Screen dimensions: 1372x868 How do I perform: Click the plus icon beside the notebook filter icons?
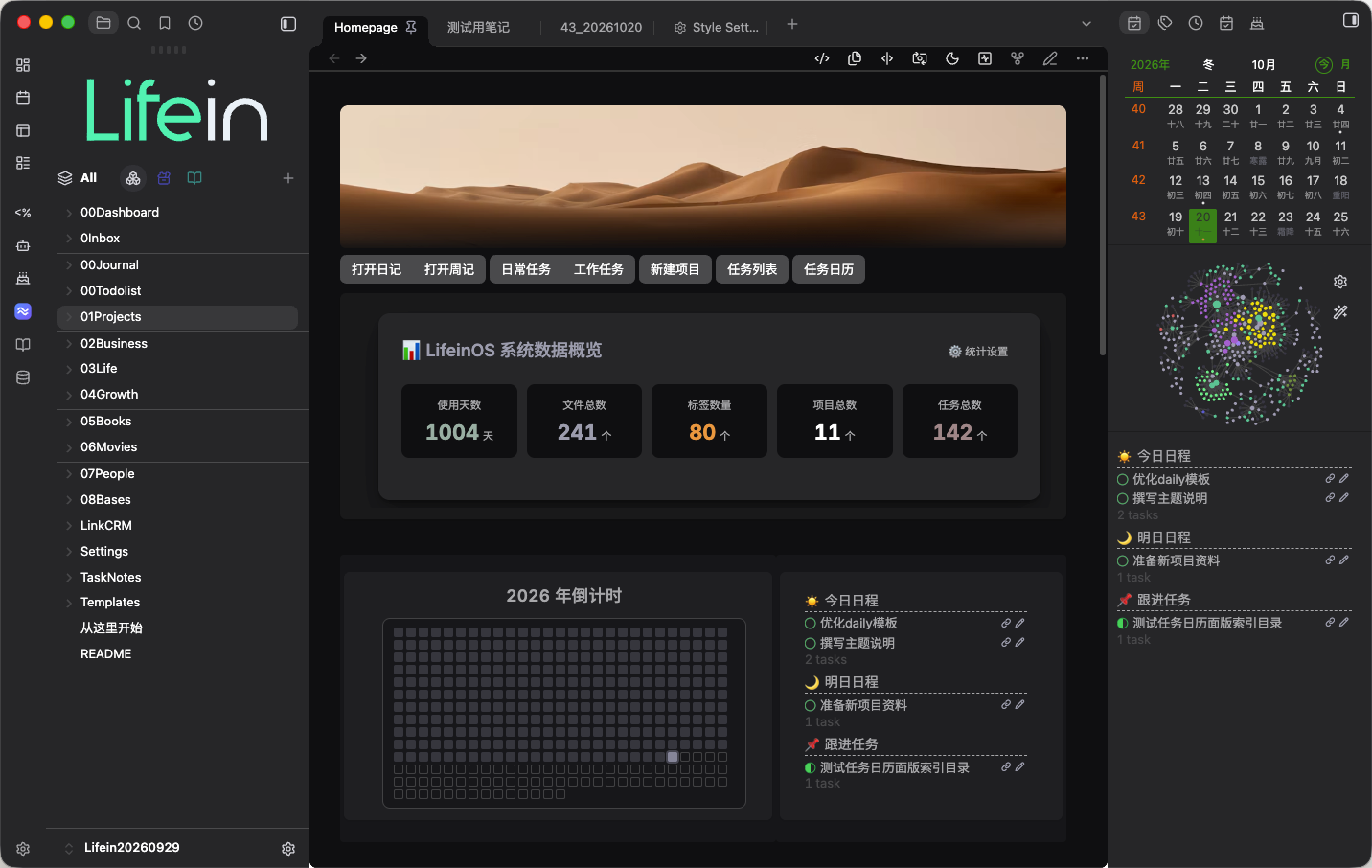tap(288, 178)
